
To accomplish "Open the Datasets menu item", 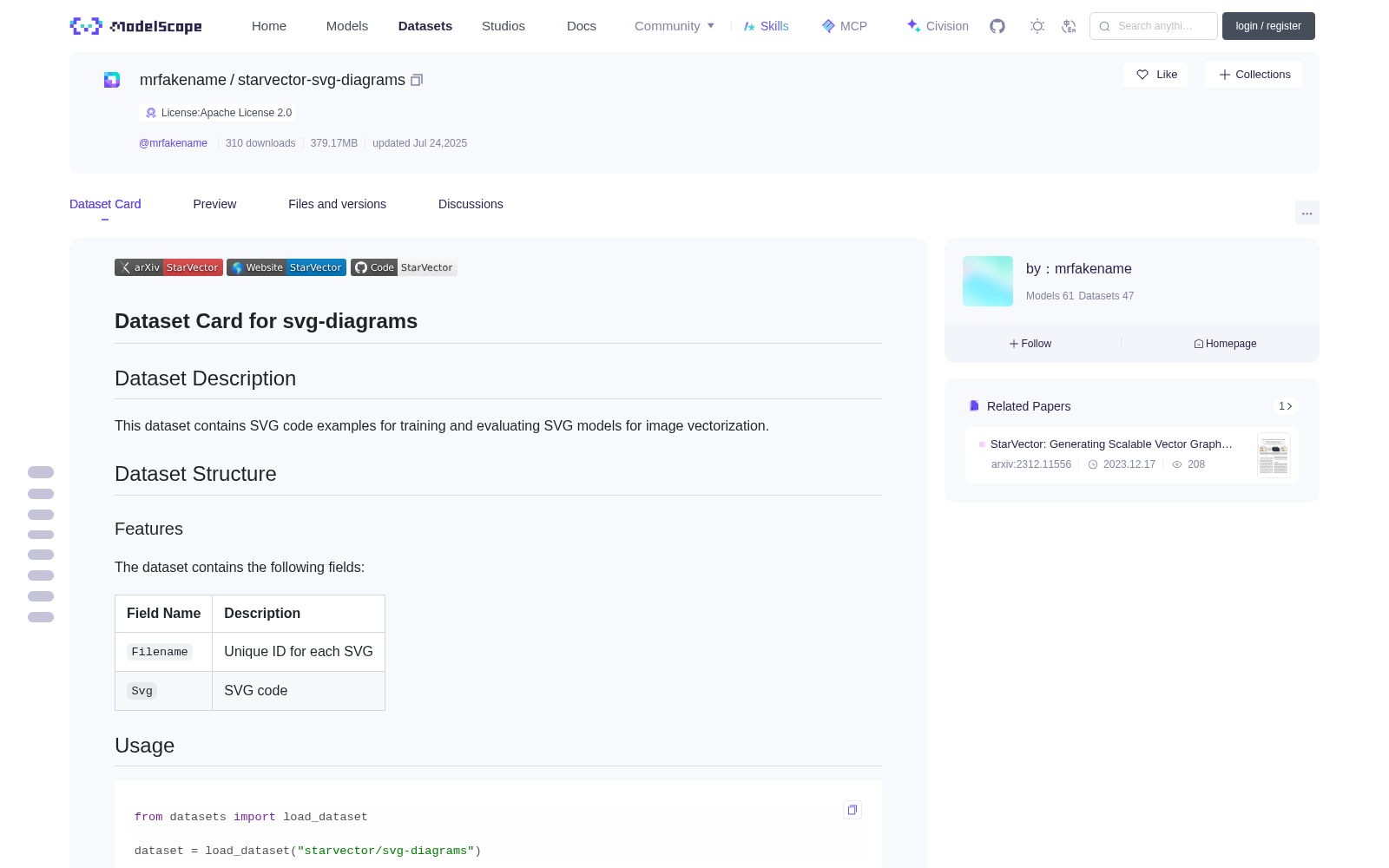I will coord(425,26).
